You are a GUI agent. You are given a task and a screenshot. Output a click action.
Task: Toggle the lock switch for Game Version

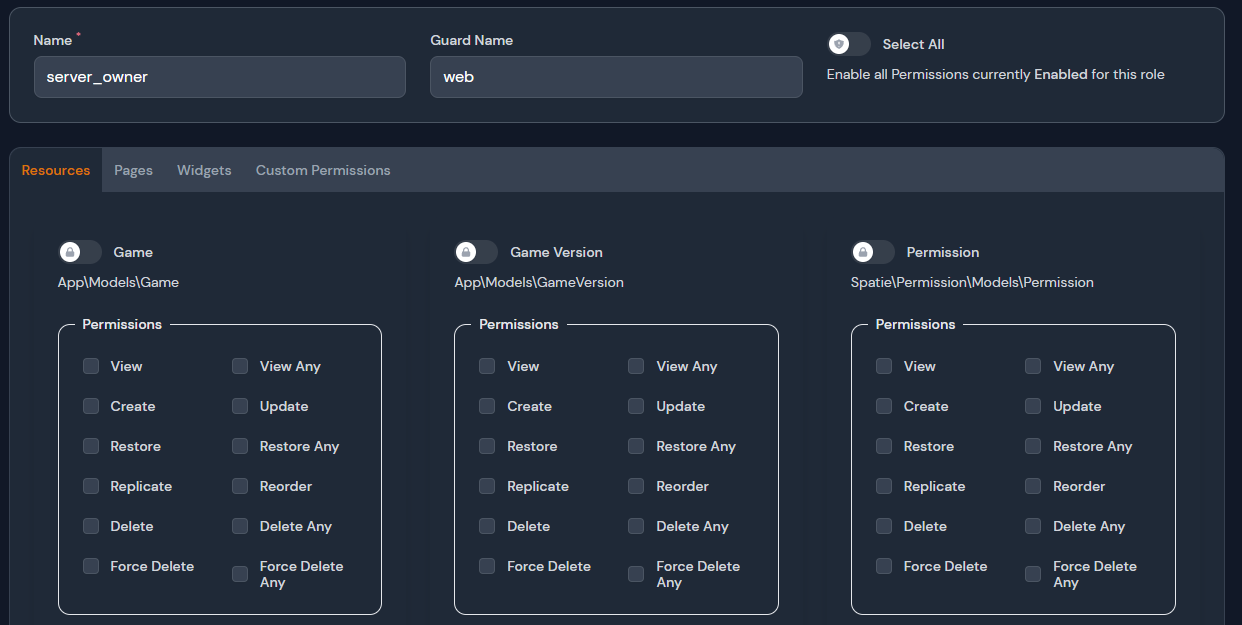point(477,252)
